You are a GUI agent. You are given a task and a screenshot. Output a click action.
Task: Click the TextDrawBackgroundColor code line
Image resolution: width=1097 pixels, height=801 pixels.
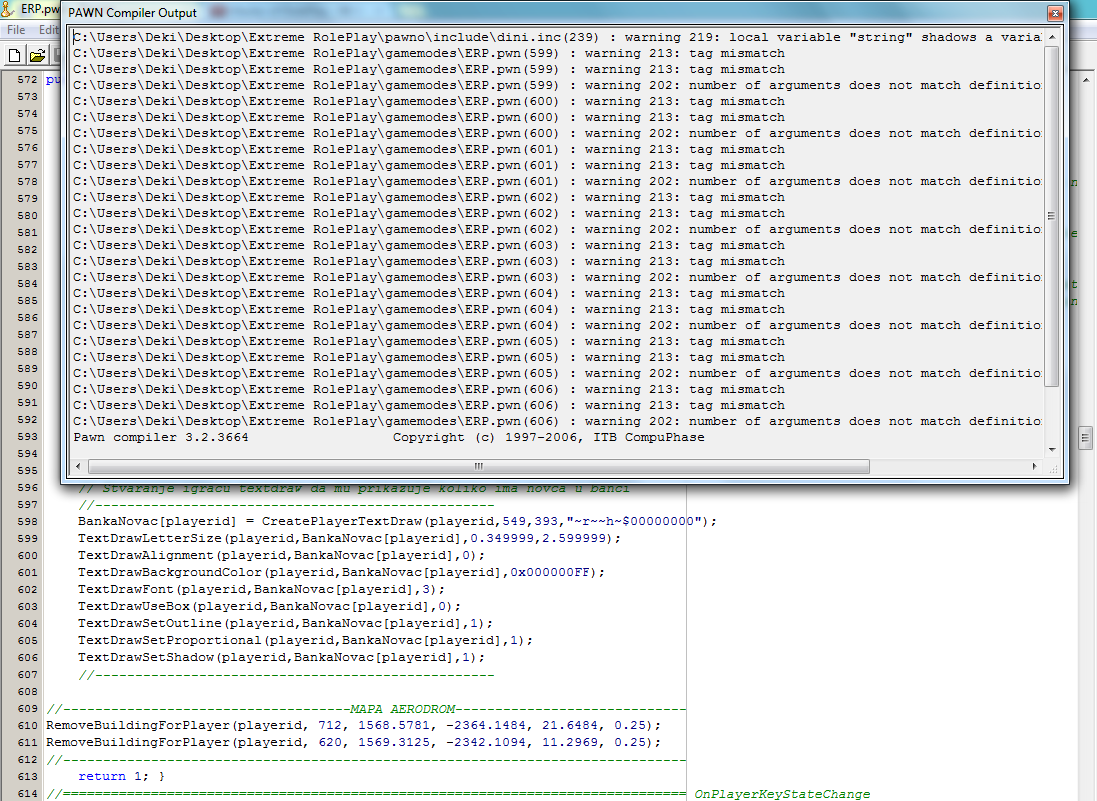[341, 572]
